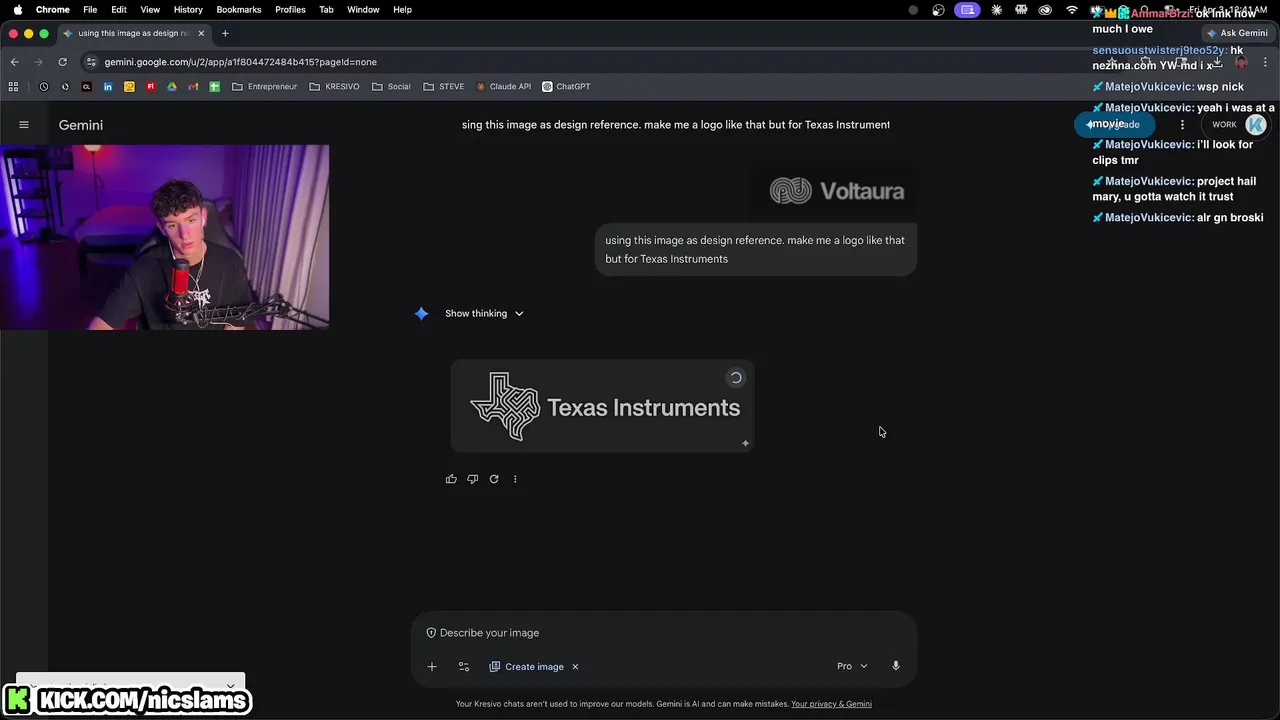Viewport: 1280px width, 720px height.
Task: Open the Claude API bookmark
Action: click(x=503, y=87)
